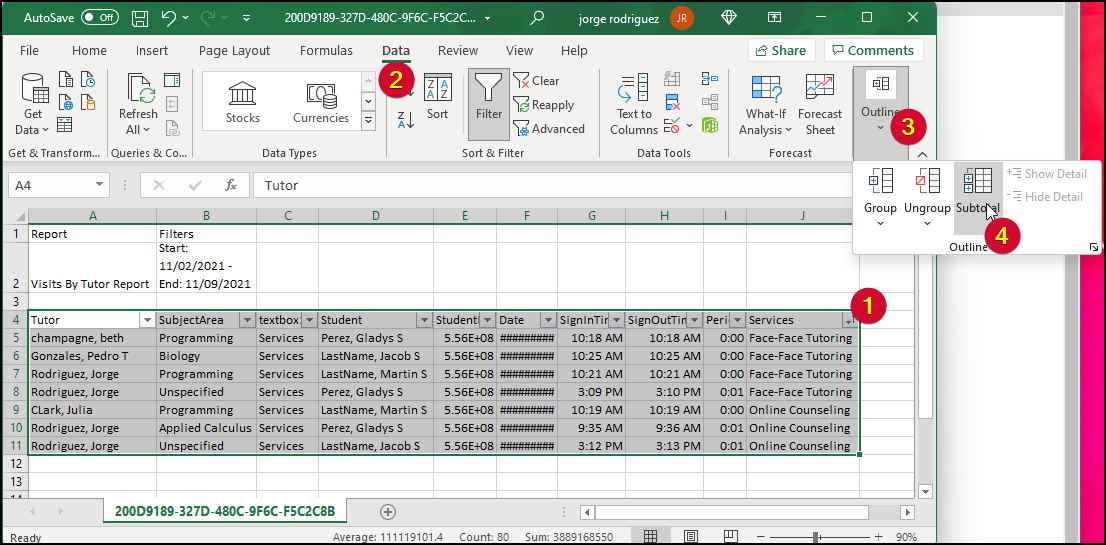Click the Save disk icon

[140, 18]
